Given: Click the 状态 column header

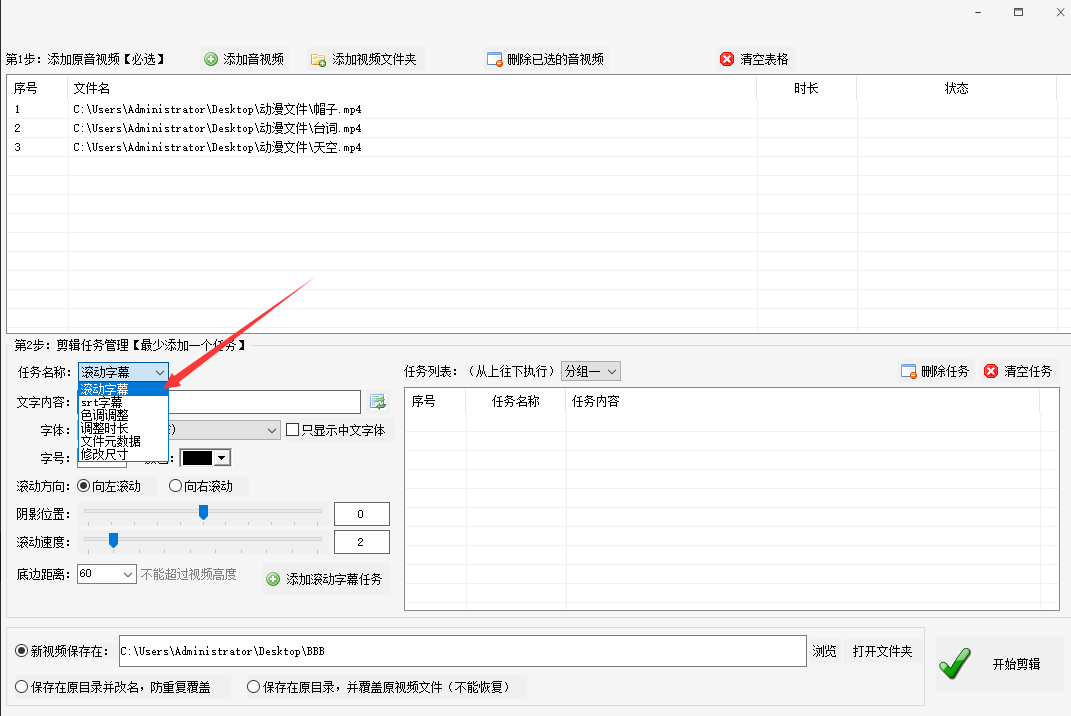Looking at the screenshot, I should pyautogui.click(x=956, y=88).
